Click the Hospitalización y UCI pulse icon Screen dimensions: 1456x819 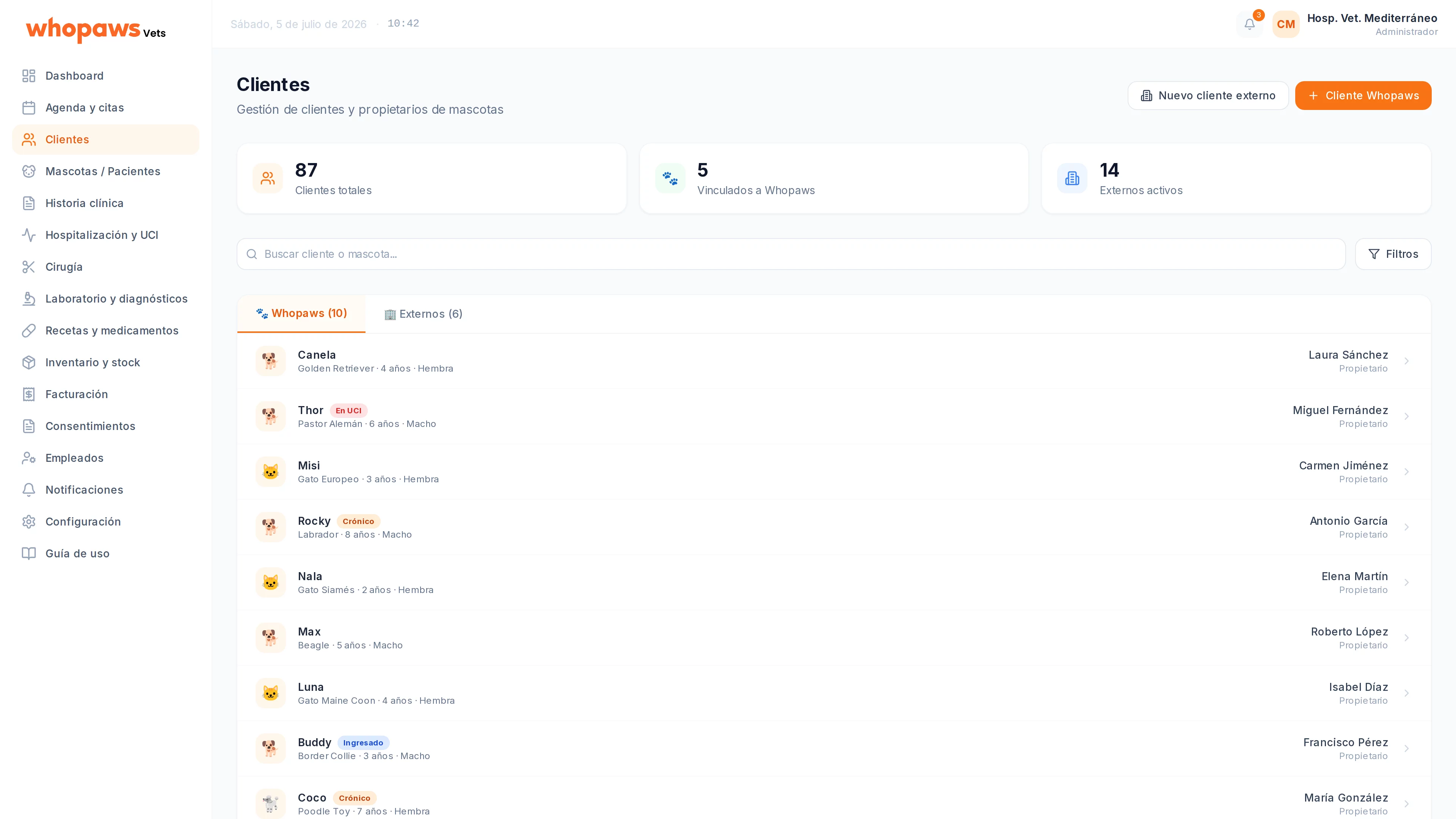pos(29,235)
